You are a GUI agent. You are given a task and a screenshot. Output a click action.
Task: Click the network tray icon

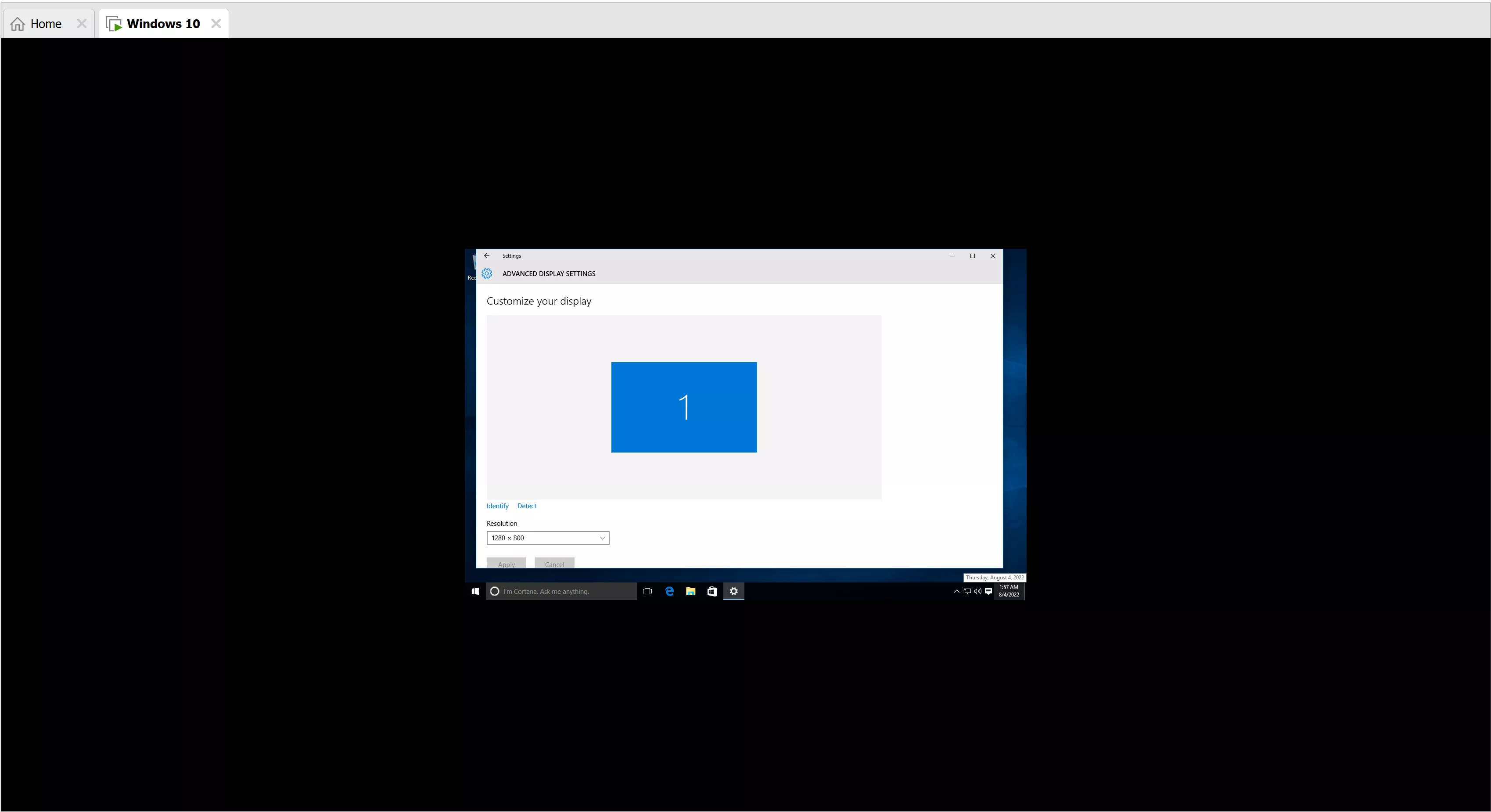coord(967,592)
